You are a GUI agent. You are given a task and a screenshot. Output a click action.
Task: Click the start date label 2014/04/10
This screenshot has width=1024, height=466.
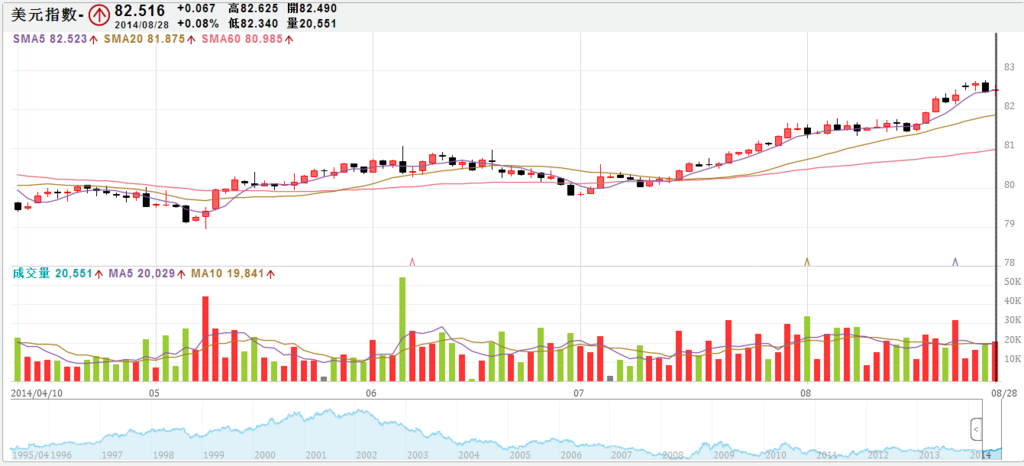click(x=35, y=394)
